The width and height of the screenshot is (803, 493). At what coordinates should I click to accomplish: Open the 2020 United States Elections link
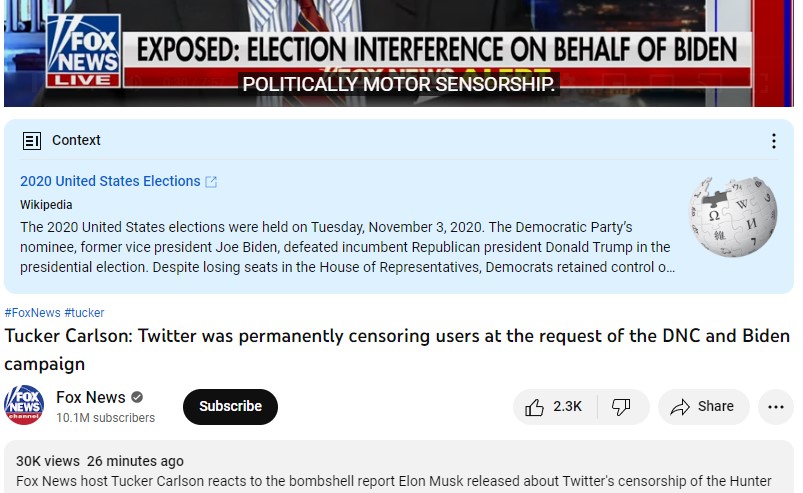click(110, 181)
